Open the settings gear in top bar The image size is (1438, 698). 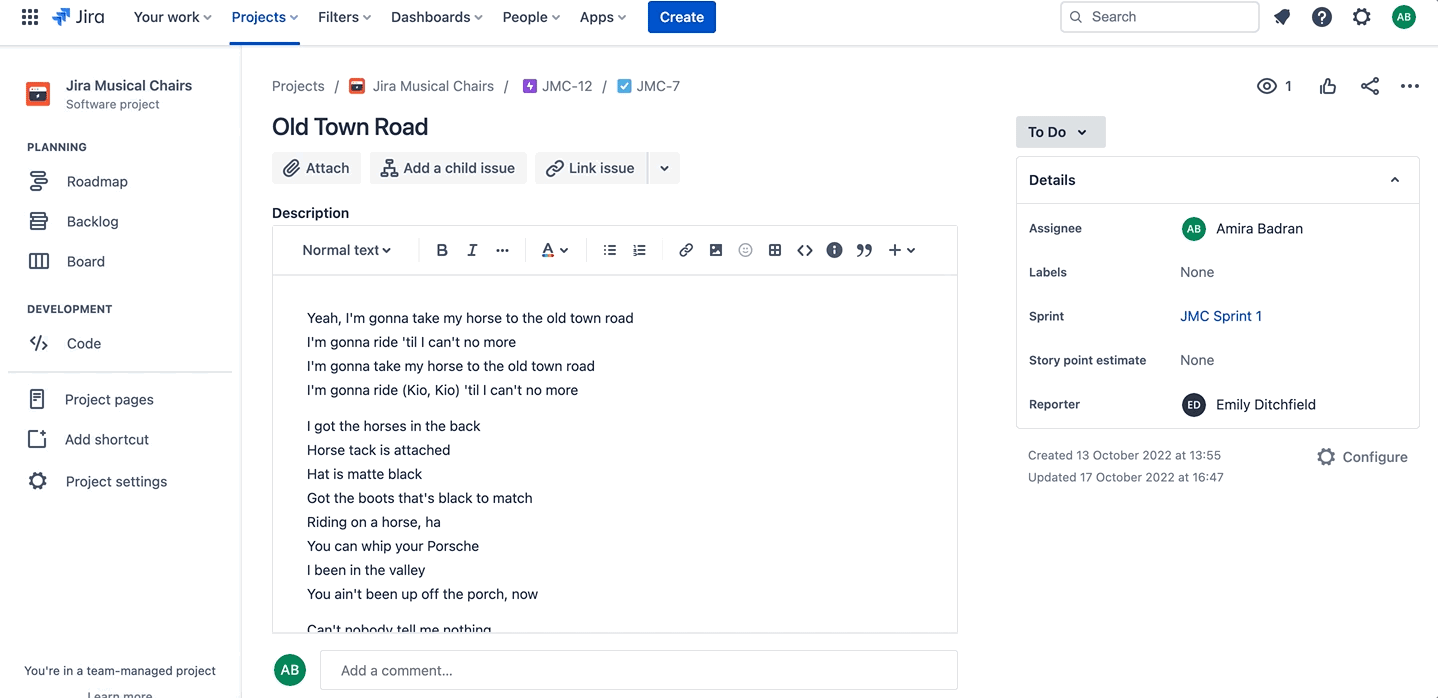(x=1362, y=17)
